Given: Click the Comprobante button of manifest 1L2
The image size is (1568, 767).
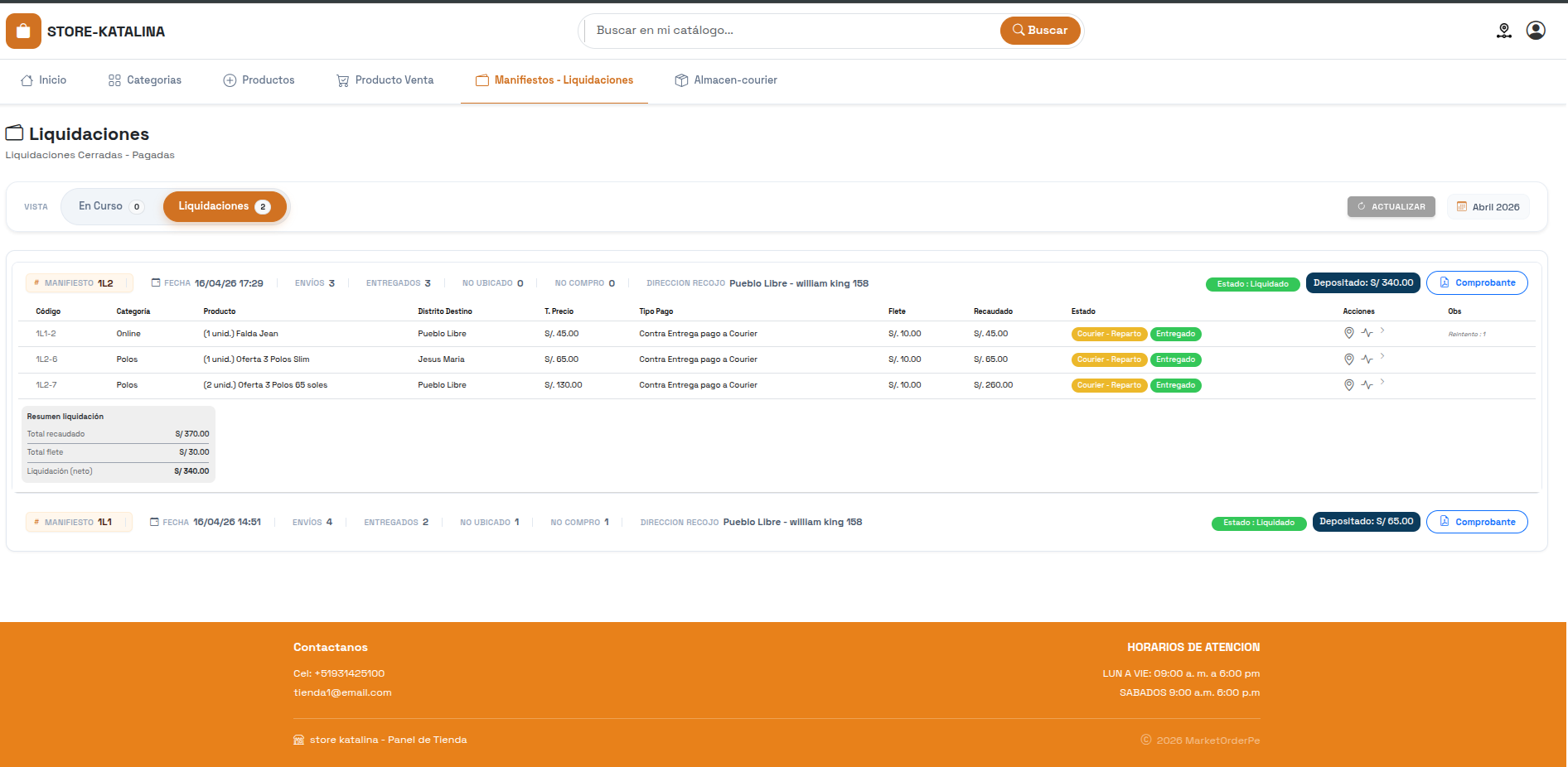Looking at the screenshot, I should [x=1477, y=282].
